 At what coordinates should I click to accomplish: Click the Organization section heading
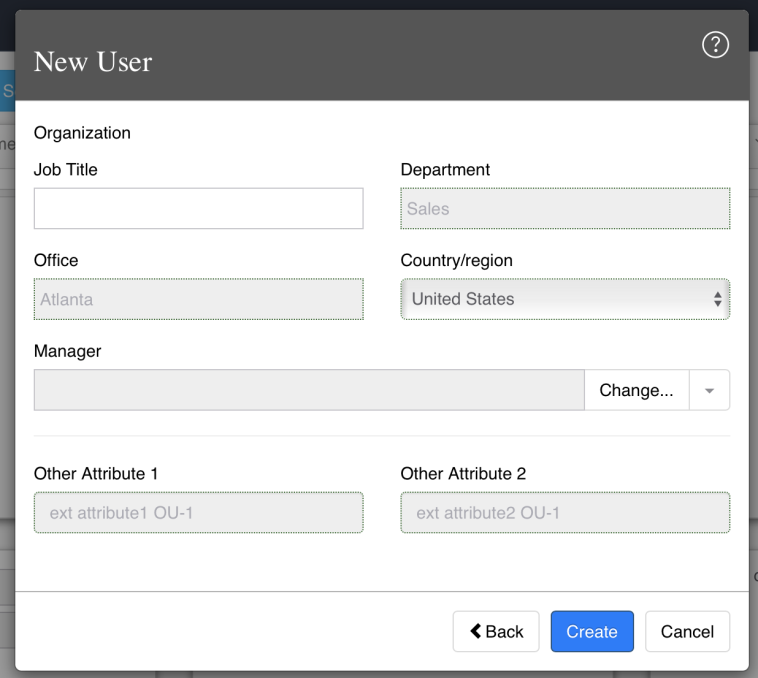(82, 133)
